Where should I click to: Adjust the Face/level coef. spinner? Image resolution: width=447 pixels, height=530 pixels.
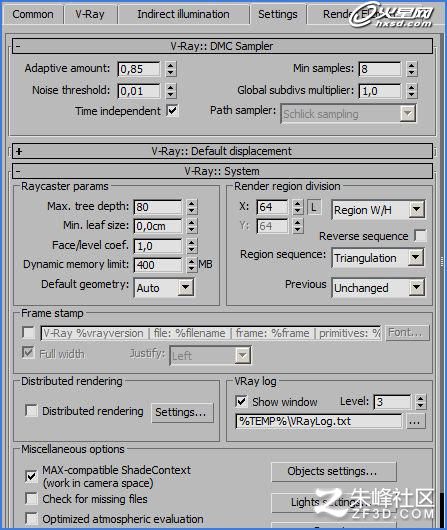click(192, 246)
